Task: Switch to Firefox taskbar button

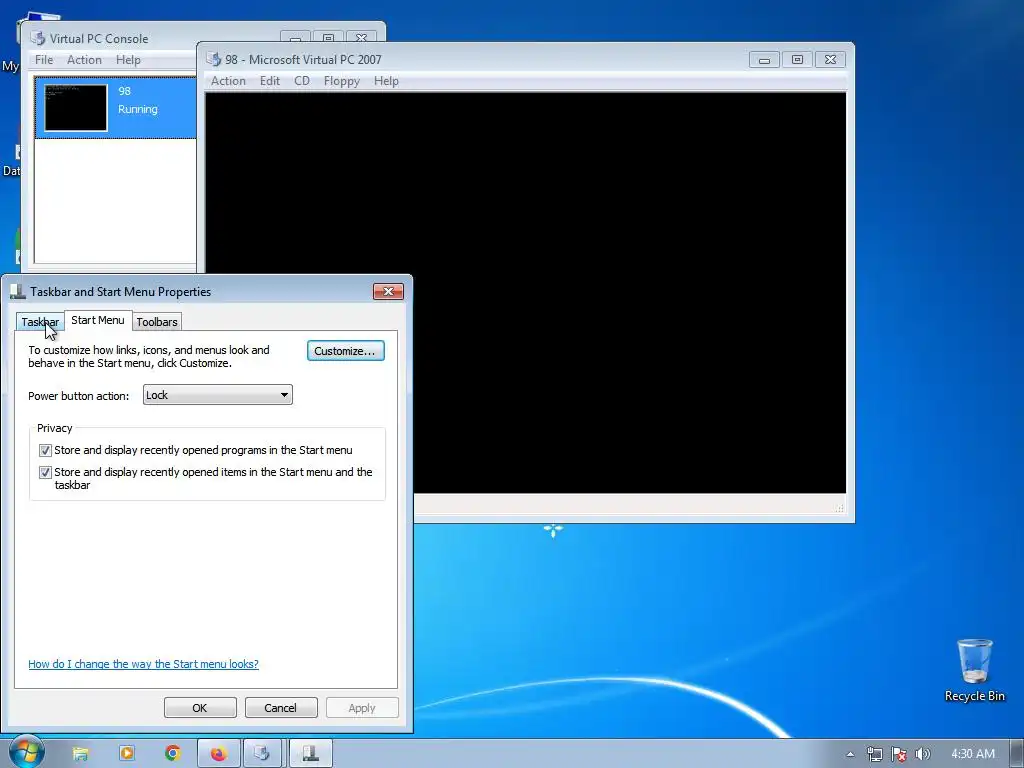Action: point(219,754)
